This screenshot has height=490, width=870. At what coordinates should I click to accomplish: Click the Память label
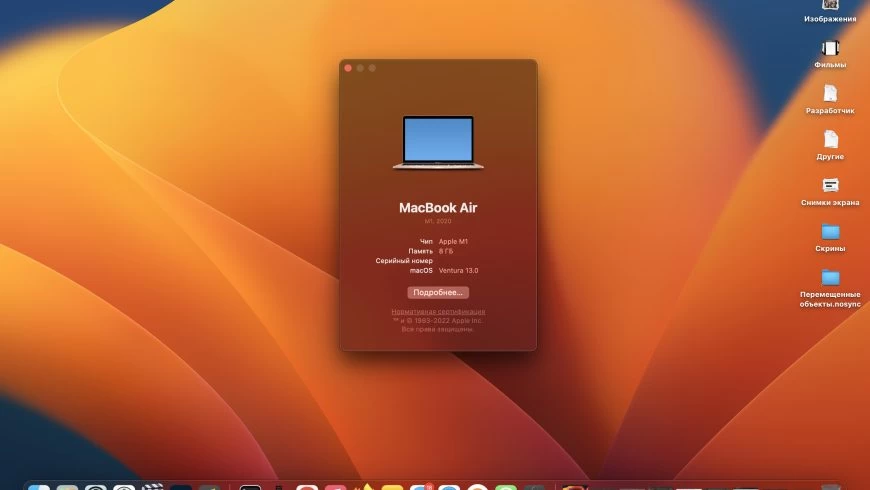pos(421,251)
